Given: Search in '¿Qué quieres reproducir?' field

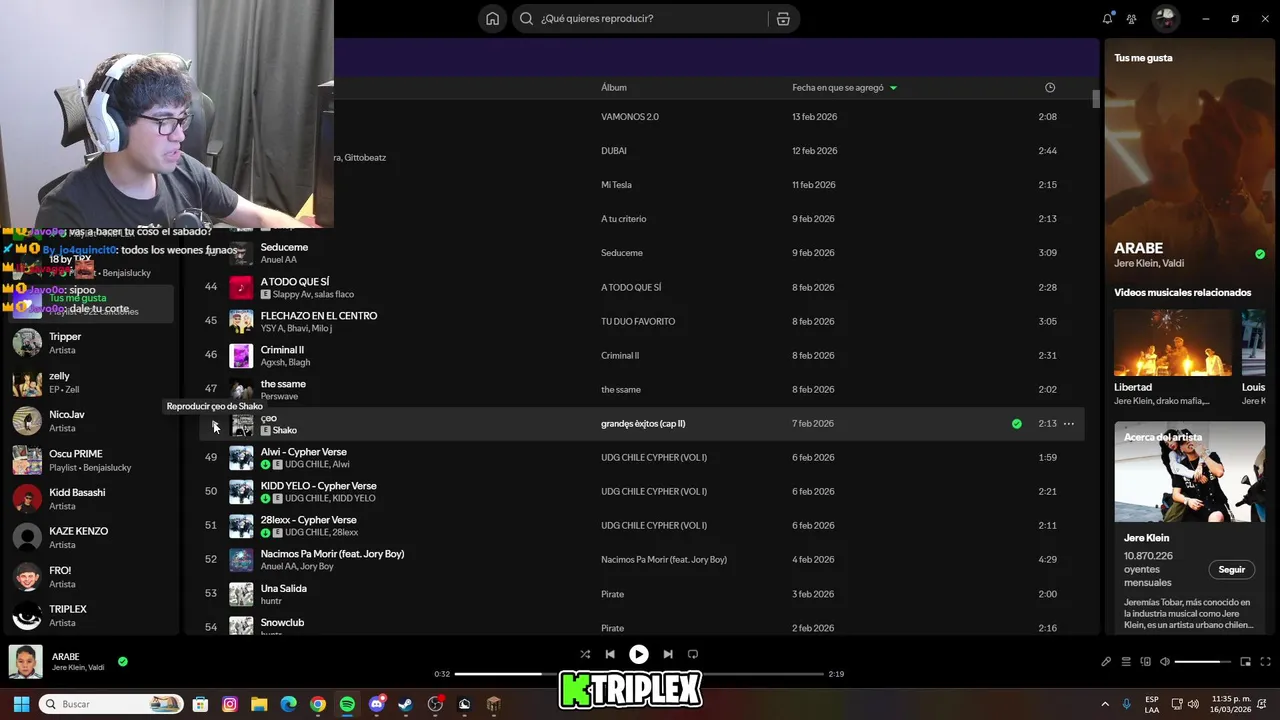Looking at the screenshot, I should (x=654, y=19).
